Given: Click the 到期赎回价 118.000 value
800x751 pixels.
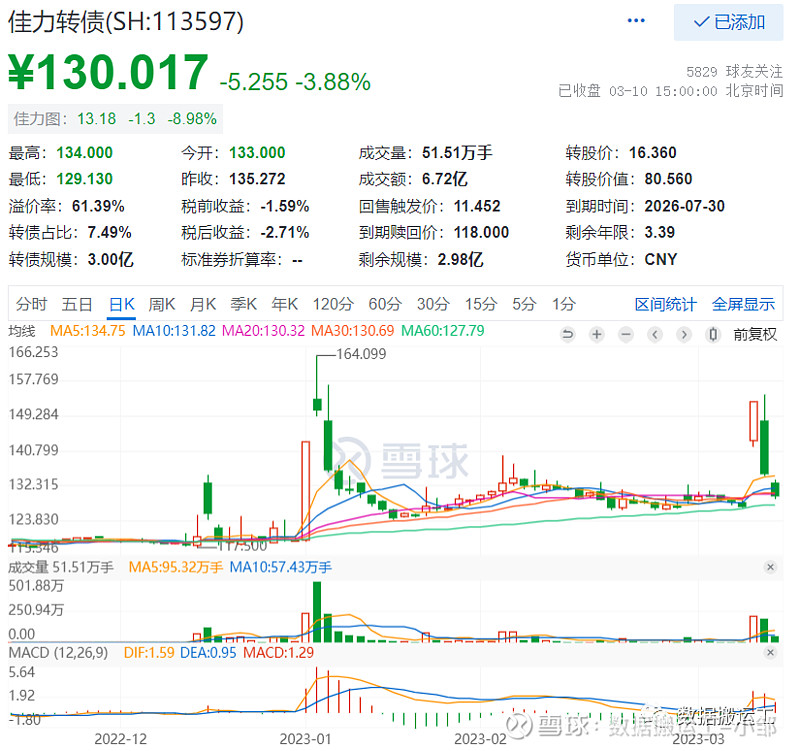Looking at the screenshot, I should coord(481,233).
